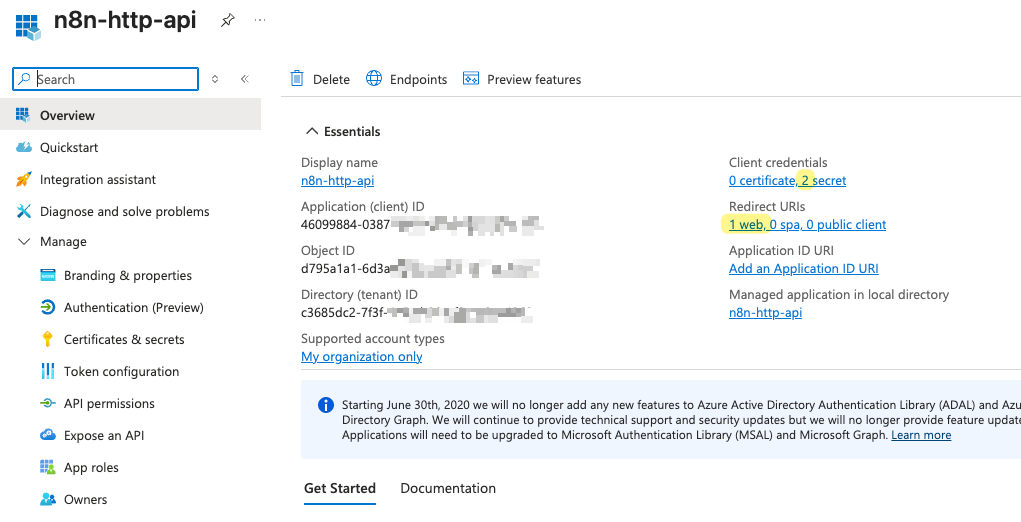The image size is (1021, 522).
Task: Click the up/down sort arrows near search
Action: click(215, 79)
